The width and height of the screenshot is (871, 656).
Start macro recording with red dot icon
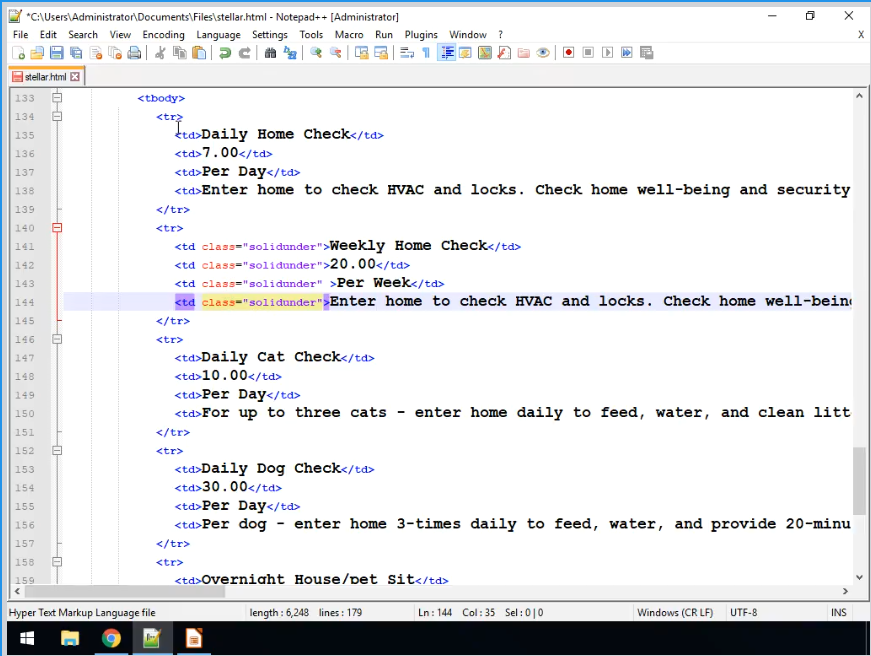pyautogui.click(x=568, y=53)
